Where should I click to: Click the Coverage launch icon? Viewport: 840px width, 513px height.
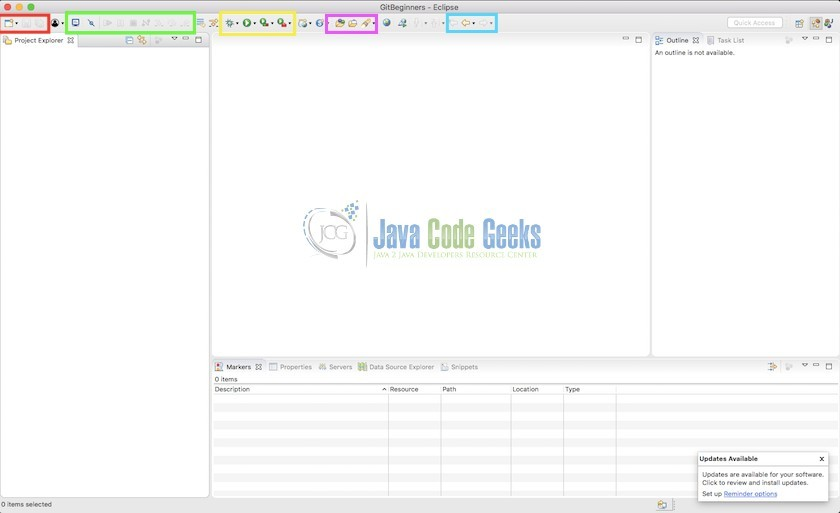pos(264,23)
